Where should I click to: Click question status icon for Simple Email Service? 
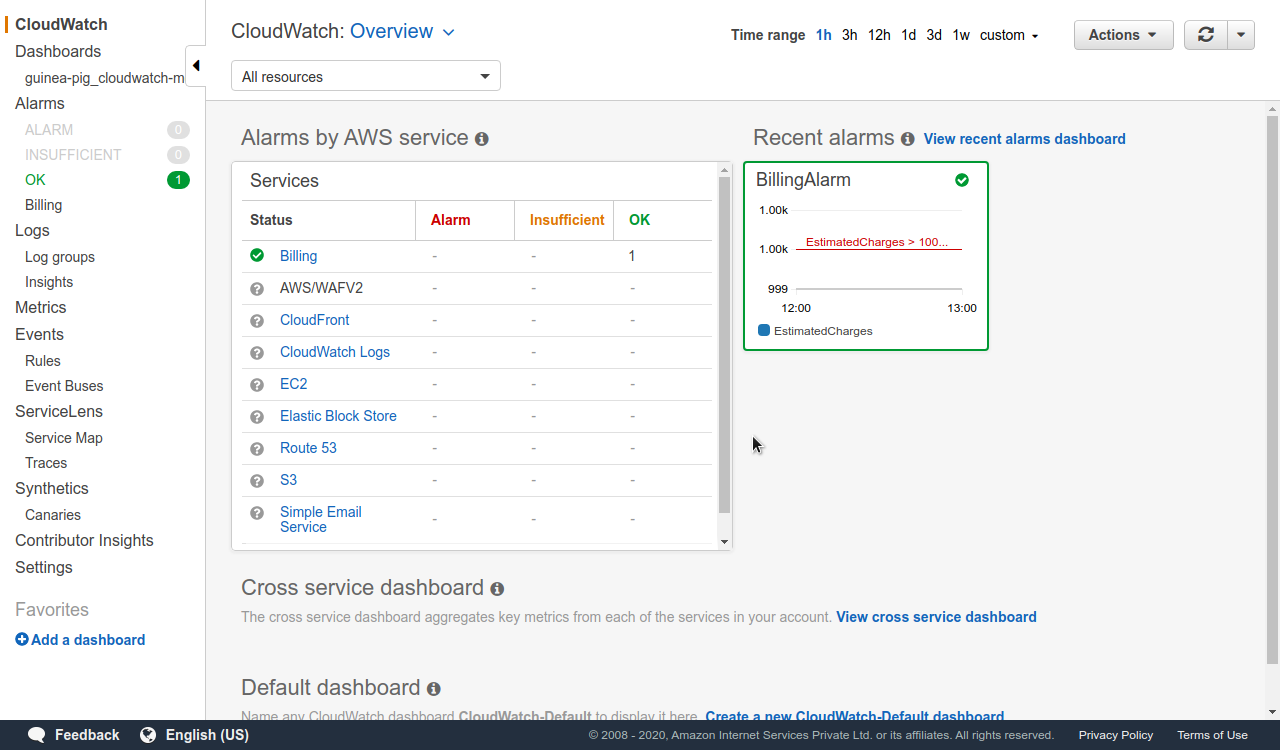pyautogui.click(x=257, y=513)
